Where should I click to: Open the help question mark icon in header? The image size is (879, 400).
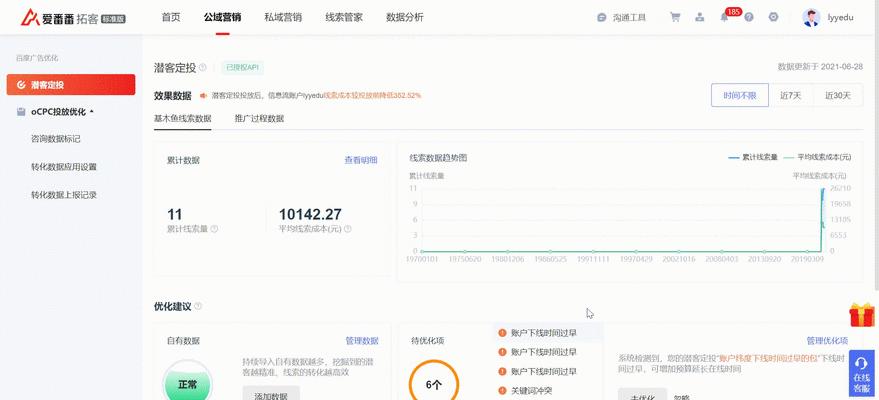point(749,17)
